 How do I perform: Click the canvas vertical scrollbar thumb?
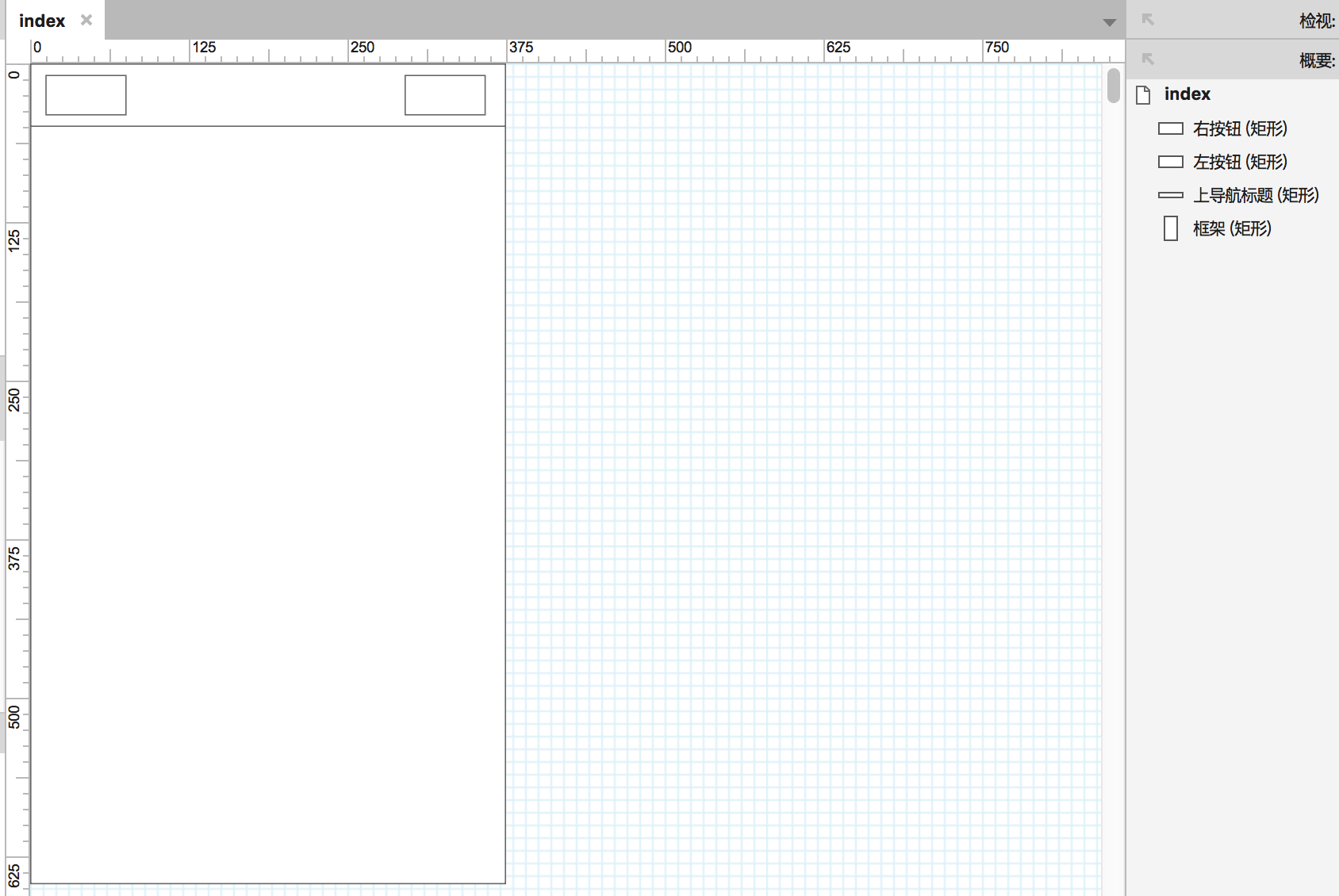1114,86
